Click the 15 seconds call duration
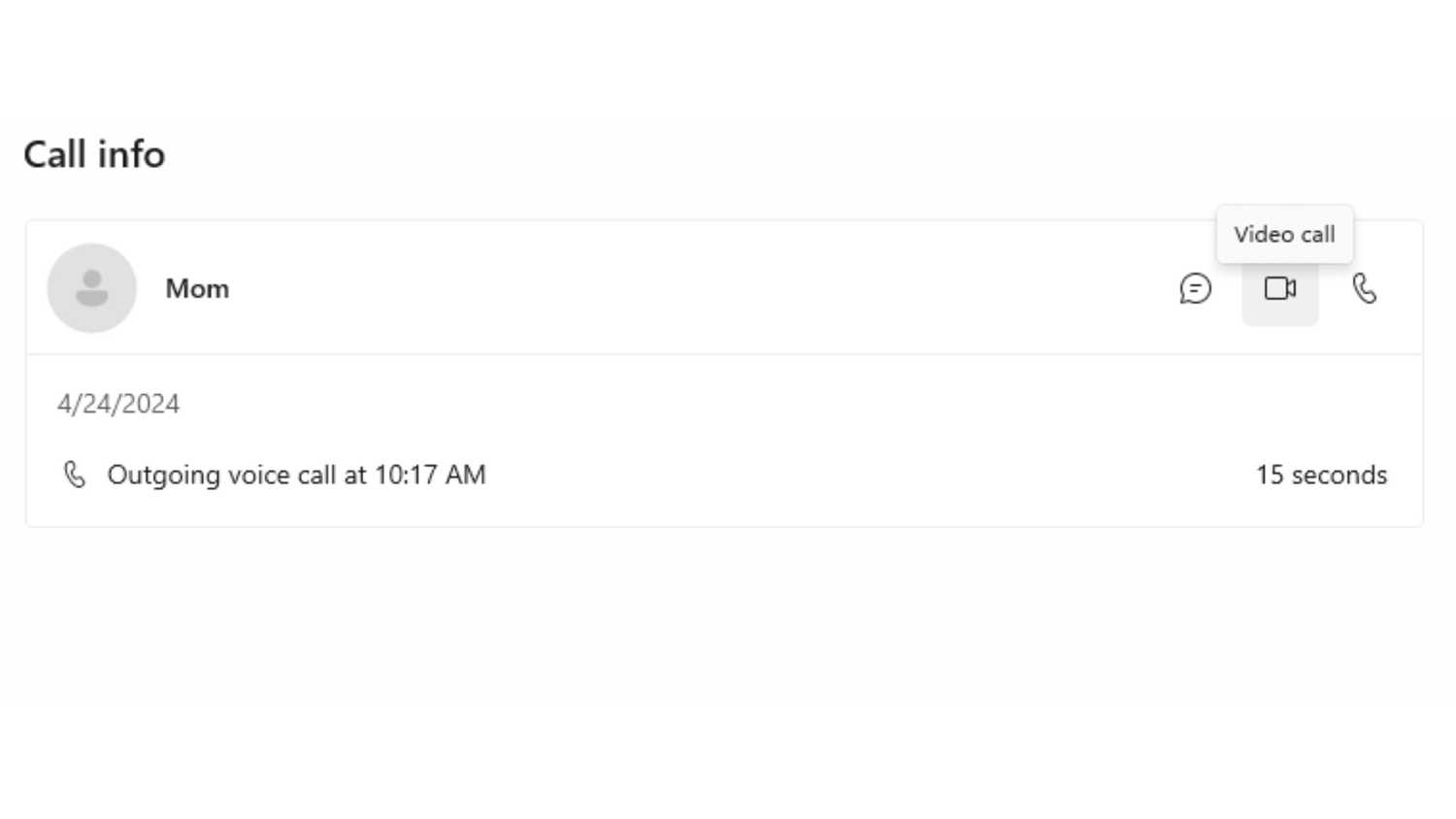The height and width of the screenshot is (819, 1456). pos(1321,475)
